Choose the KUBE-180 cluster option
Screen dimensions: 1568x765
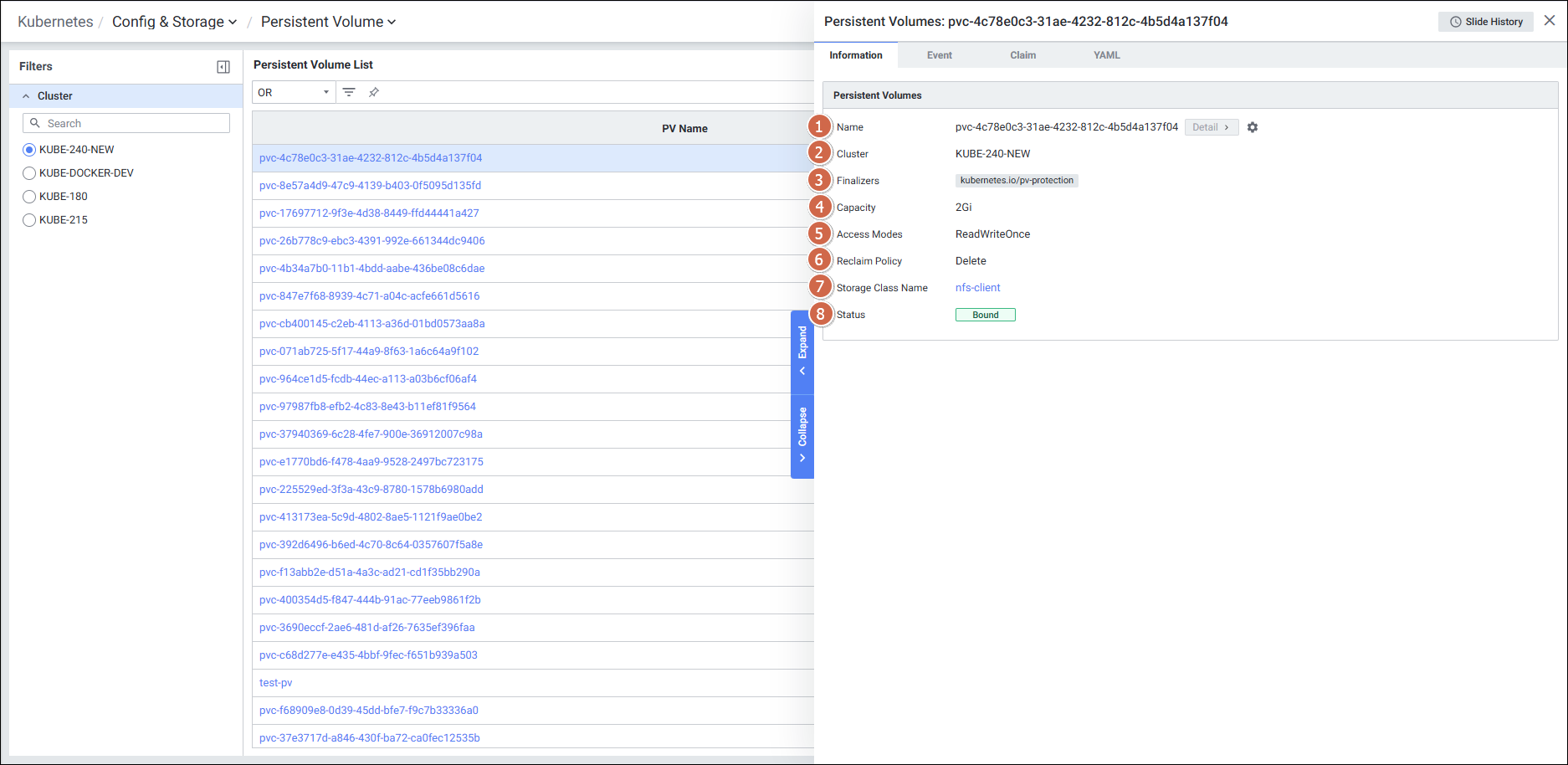tap(29, 197)
